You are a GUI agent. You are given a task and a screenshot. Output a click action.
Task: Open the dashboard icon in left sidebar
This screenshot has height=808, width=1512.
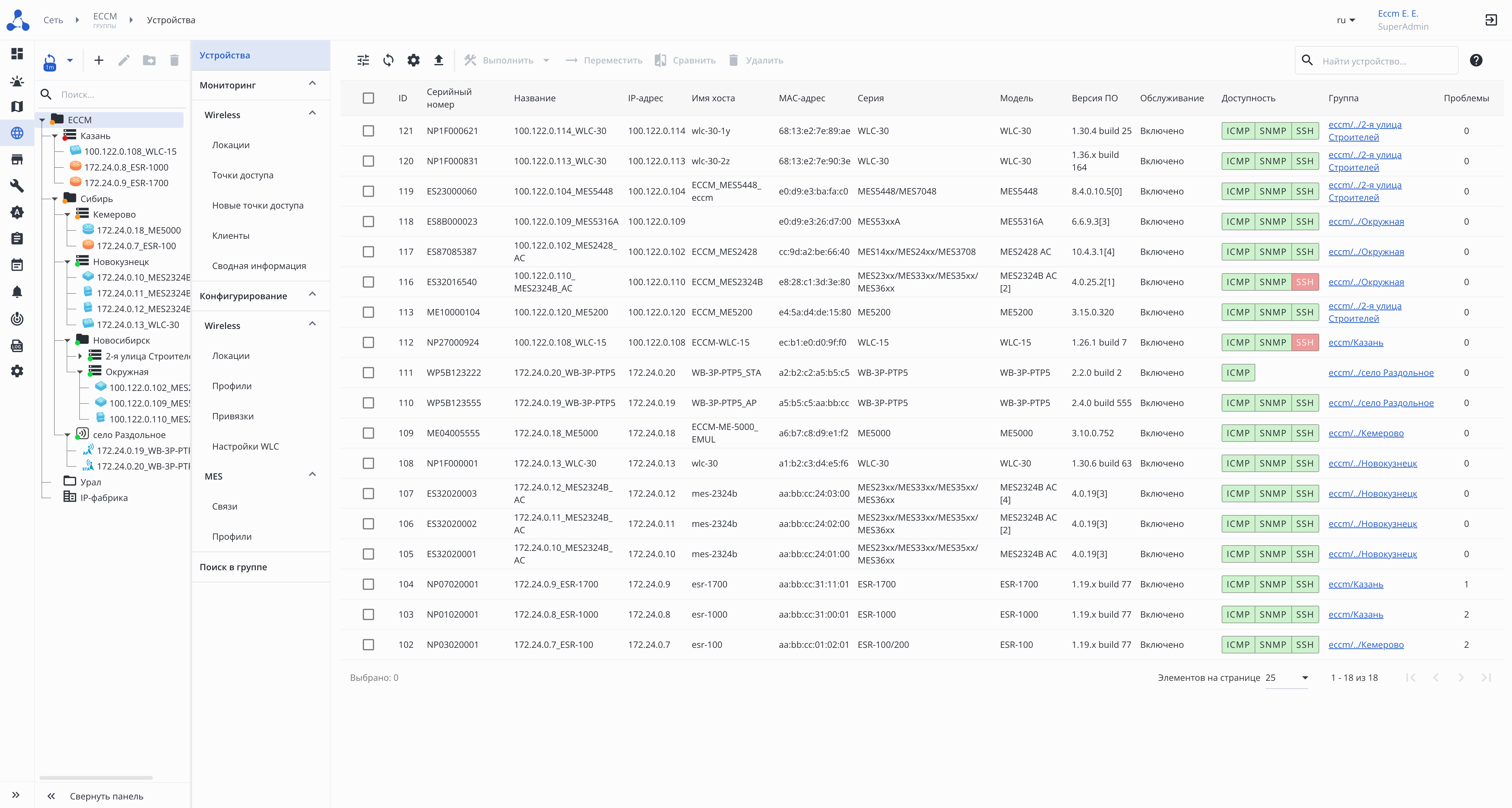pos(17,54)
